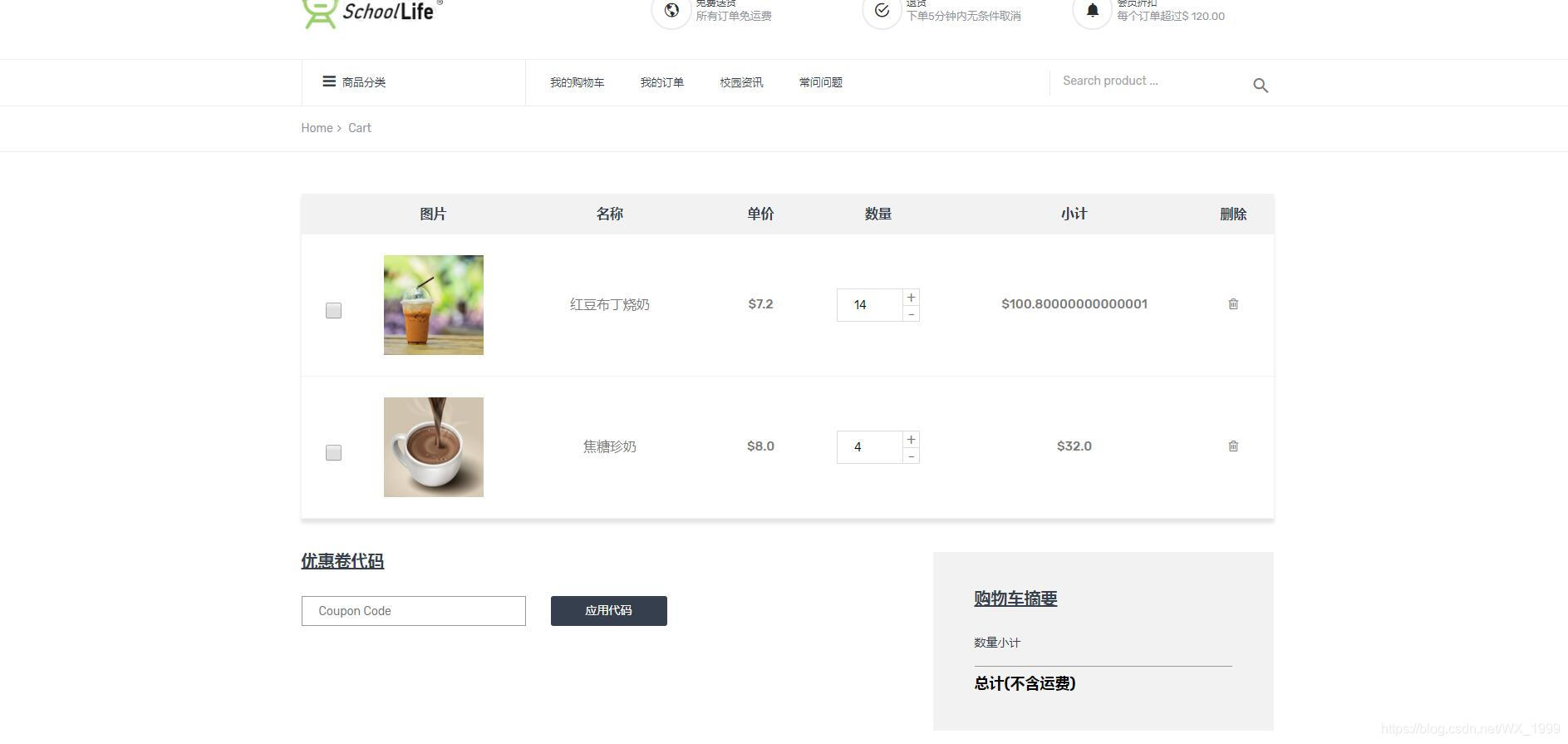Click the 购物车摘要 heading
The image size is (1568, 744).
click(x=1015, y=599)
